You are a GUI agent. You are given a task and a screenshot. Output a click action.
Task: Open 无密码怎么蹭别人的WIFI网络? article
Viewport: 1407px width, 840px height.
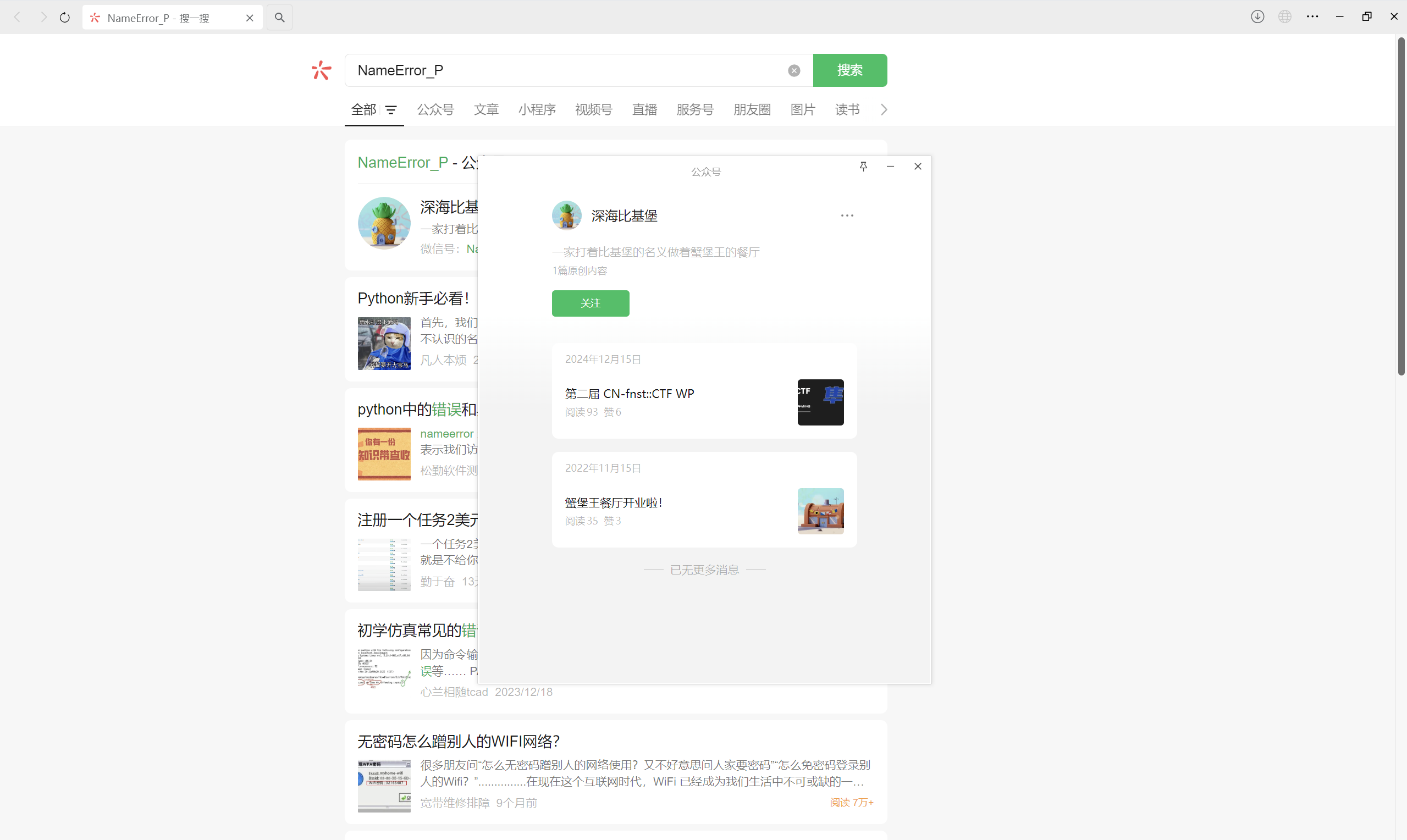click(459, 742)
